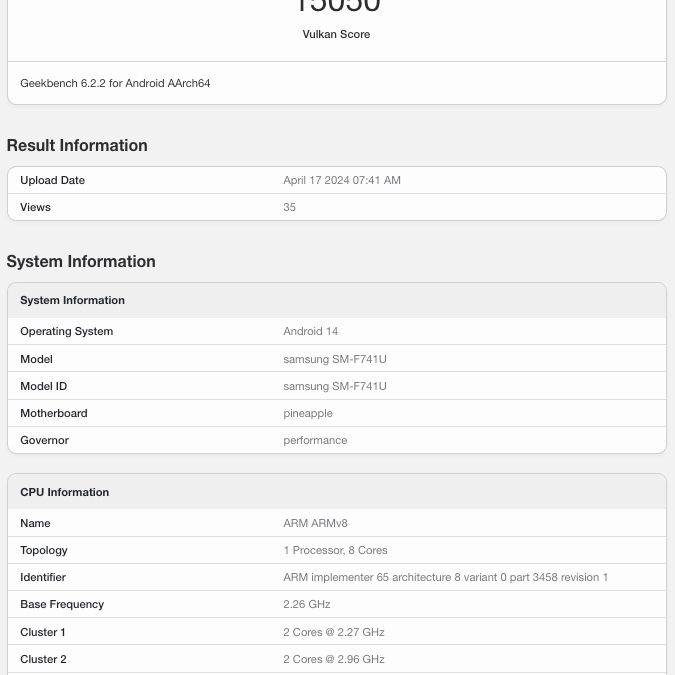This screenshot has width=675, height=675.
Task: Select the ARM ARMv8 name value
Action: click(315, 523)
